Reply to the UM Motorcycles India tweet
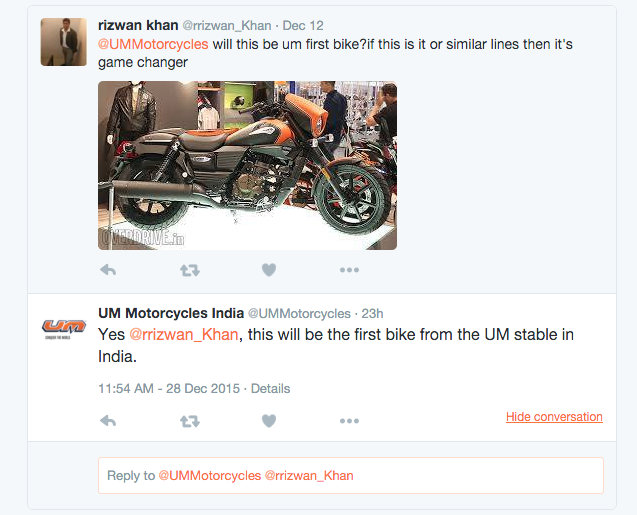 click(108, 421)
